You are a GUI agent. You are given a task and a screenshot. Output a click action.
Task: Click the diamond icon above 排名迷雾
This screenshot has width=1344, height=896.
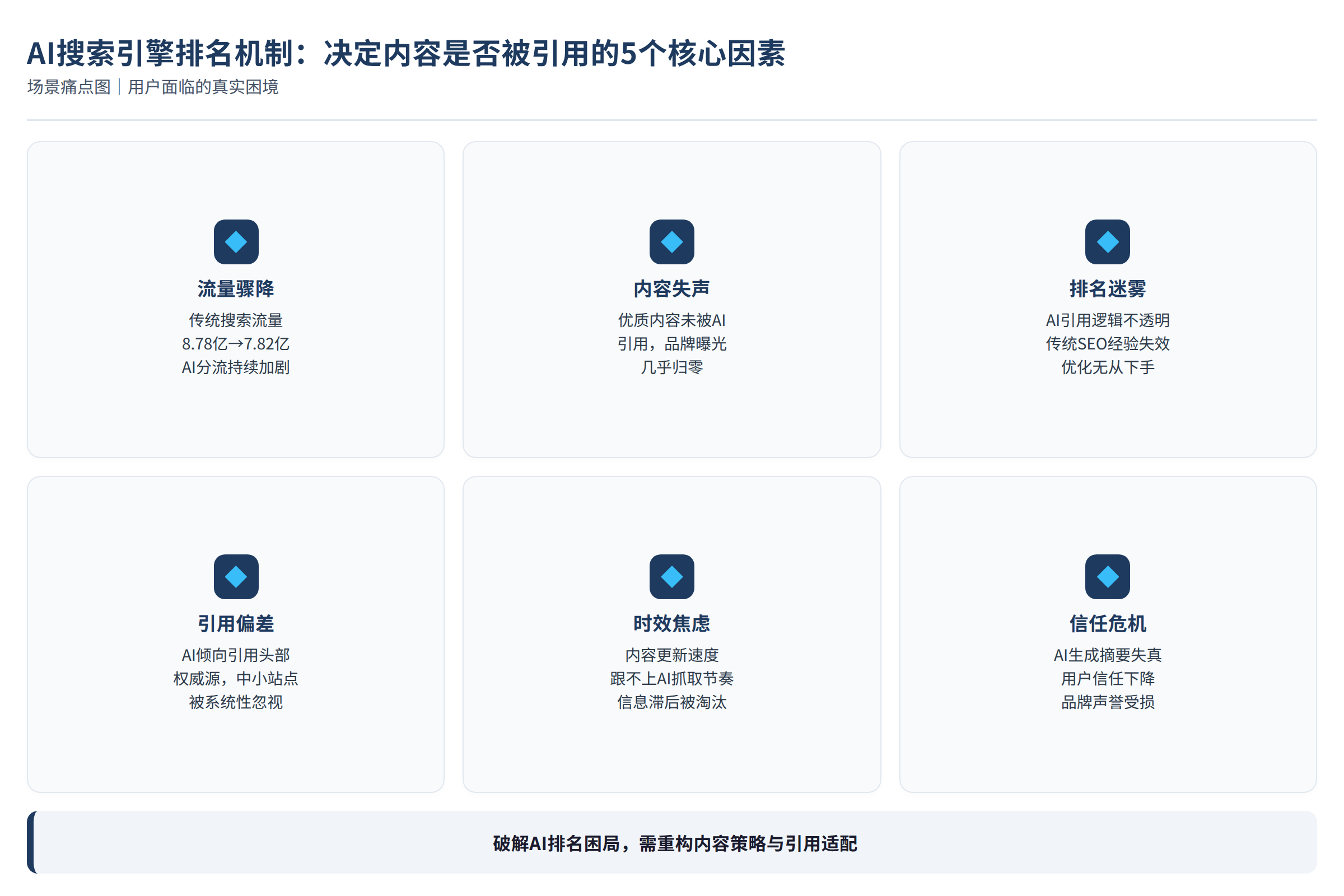click(1108, 242)
